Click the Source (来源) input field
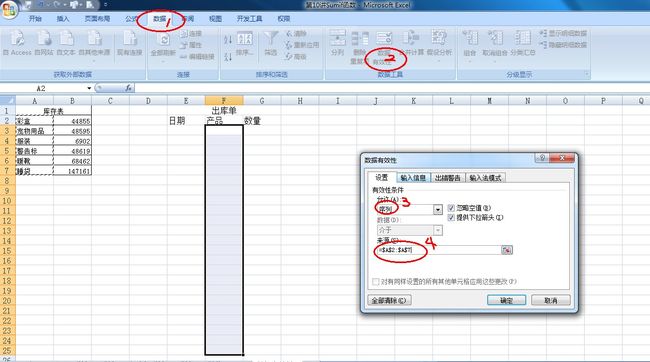Screen dimensions: 650x362 (439, 250)
